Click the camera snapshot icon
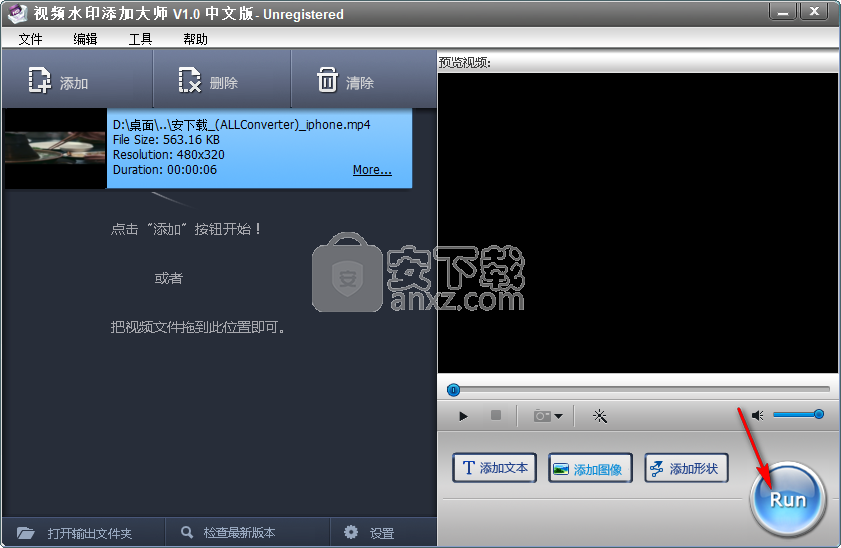 tap(542, 416)
